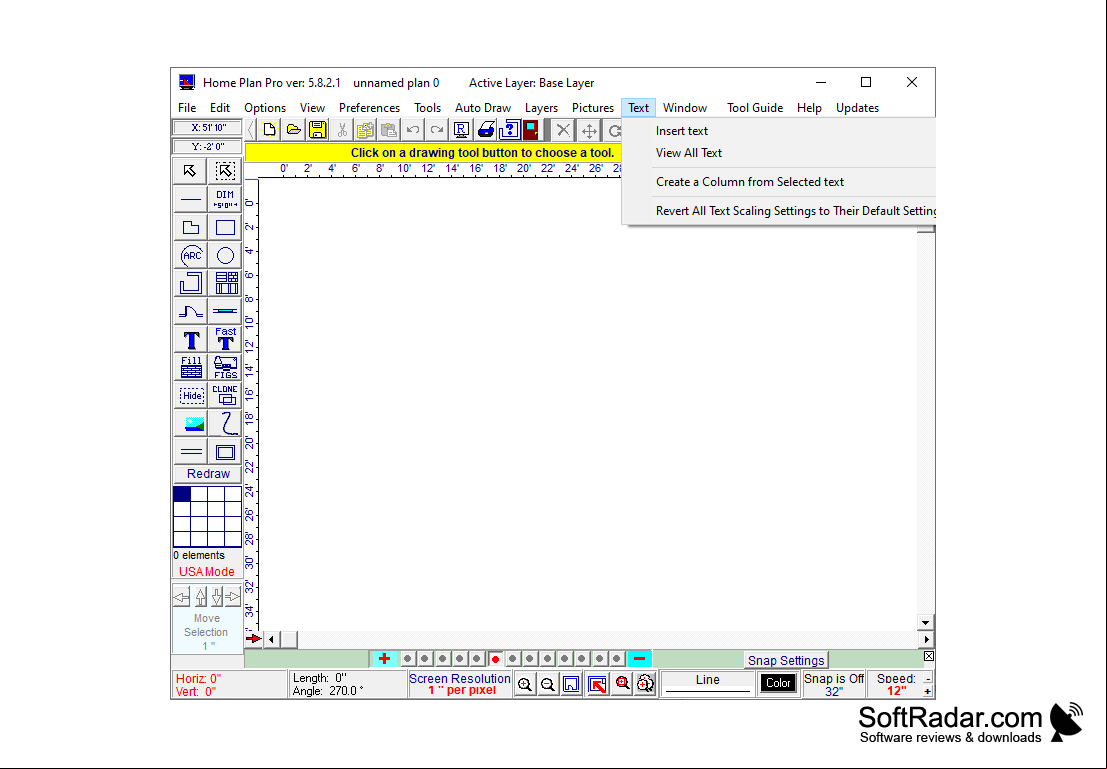The width and height of the screenshot is (1107, 769).
Task: Select the dark blue layer grid cell
Action: 182,494
